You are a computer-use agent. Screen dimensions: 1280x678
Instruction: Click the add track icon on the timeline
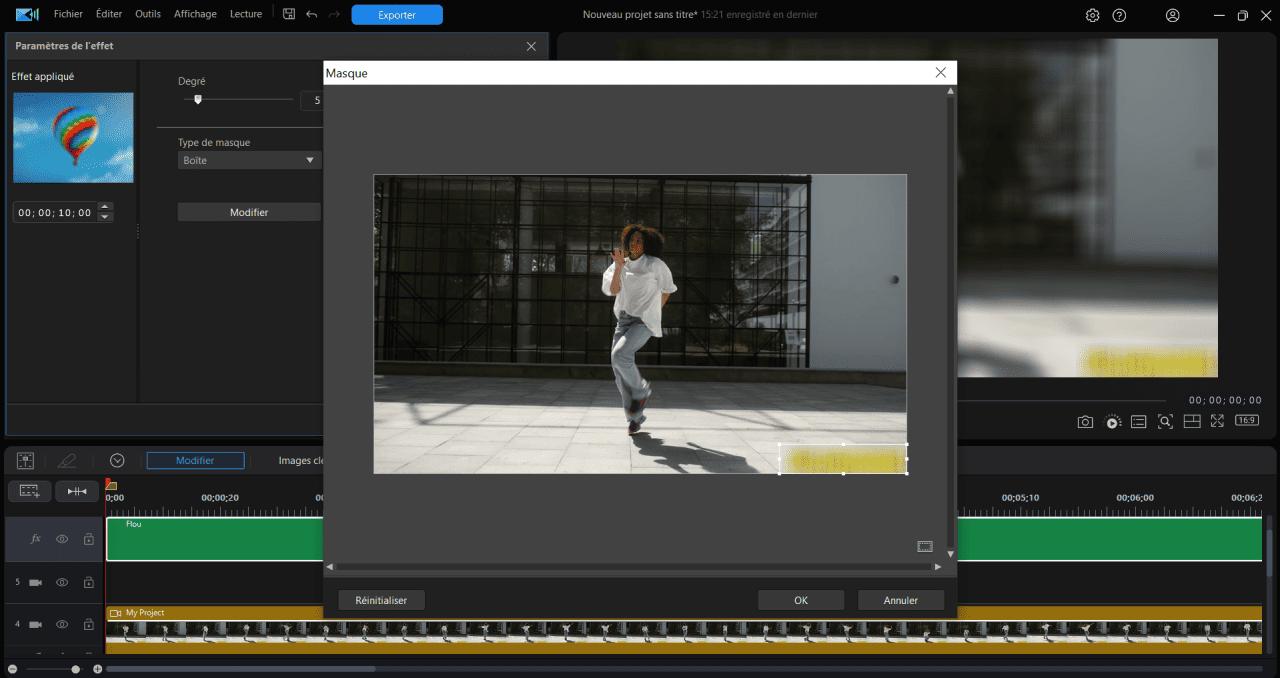(29, 490)
